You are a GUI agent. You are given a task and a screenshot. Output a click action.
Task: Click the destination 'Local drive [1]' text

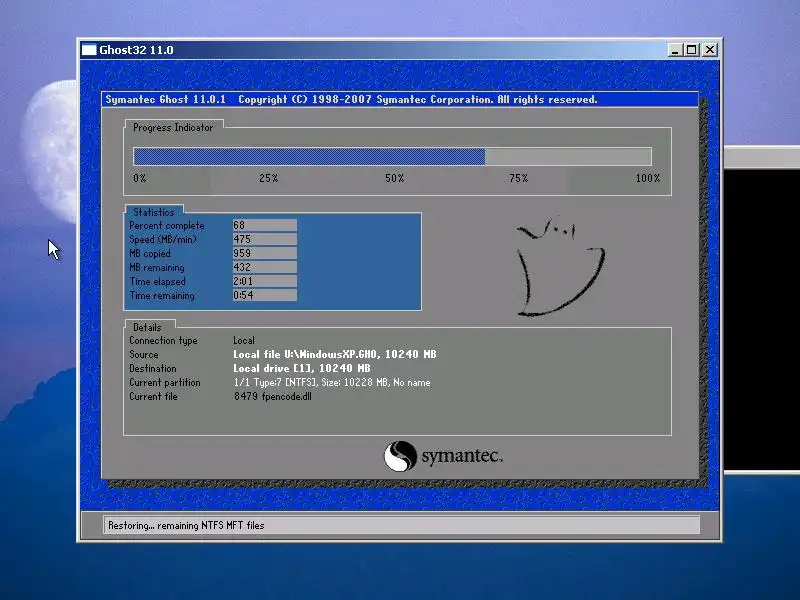302,368
